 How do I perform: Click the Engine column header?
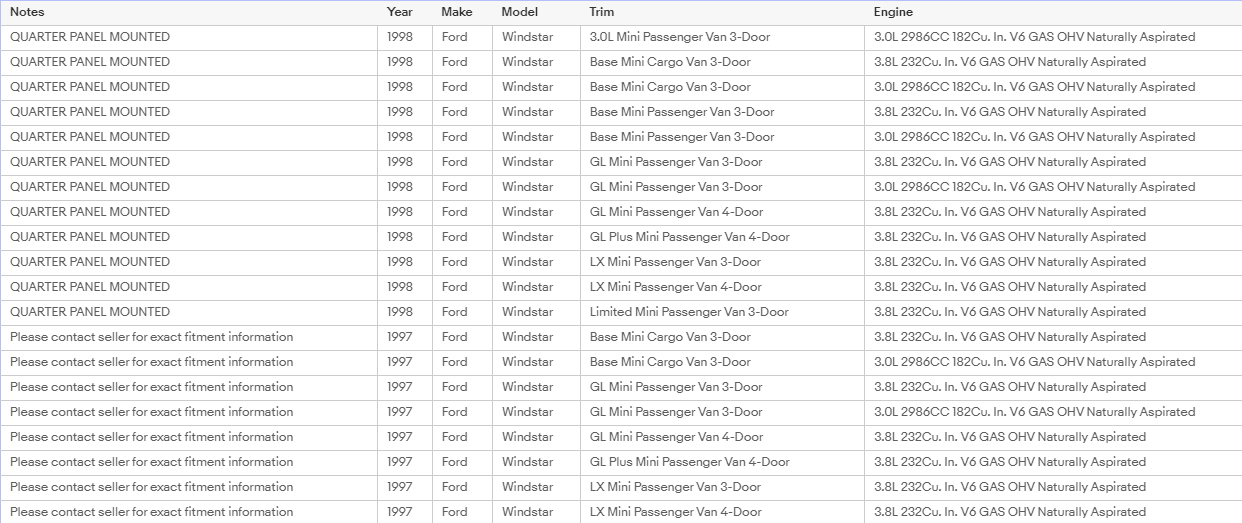pos(893,12)
